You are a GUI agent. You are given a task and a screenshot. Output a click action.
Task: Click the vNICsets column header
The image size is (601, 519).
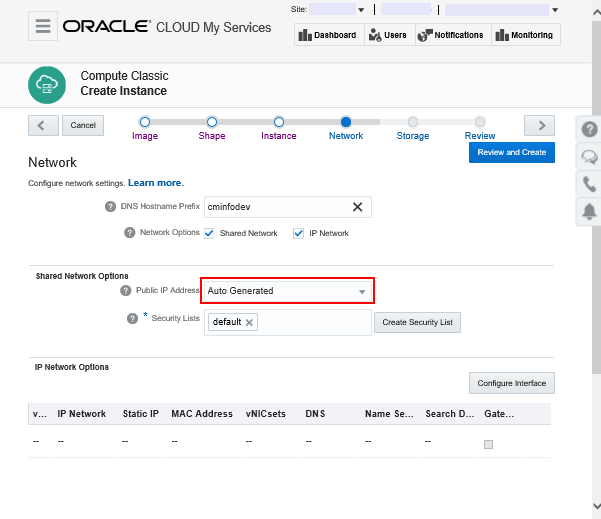click(266, 414)
